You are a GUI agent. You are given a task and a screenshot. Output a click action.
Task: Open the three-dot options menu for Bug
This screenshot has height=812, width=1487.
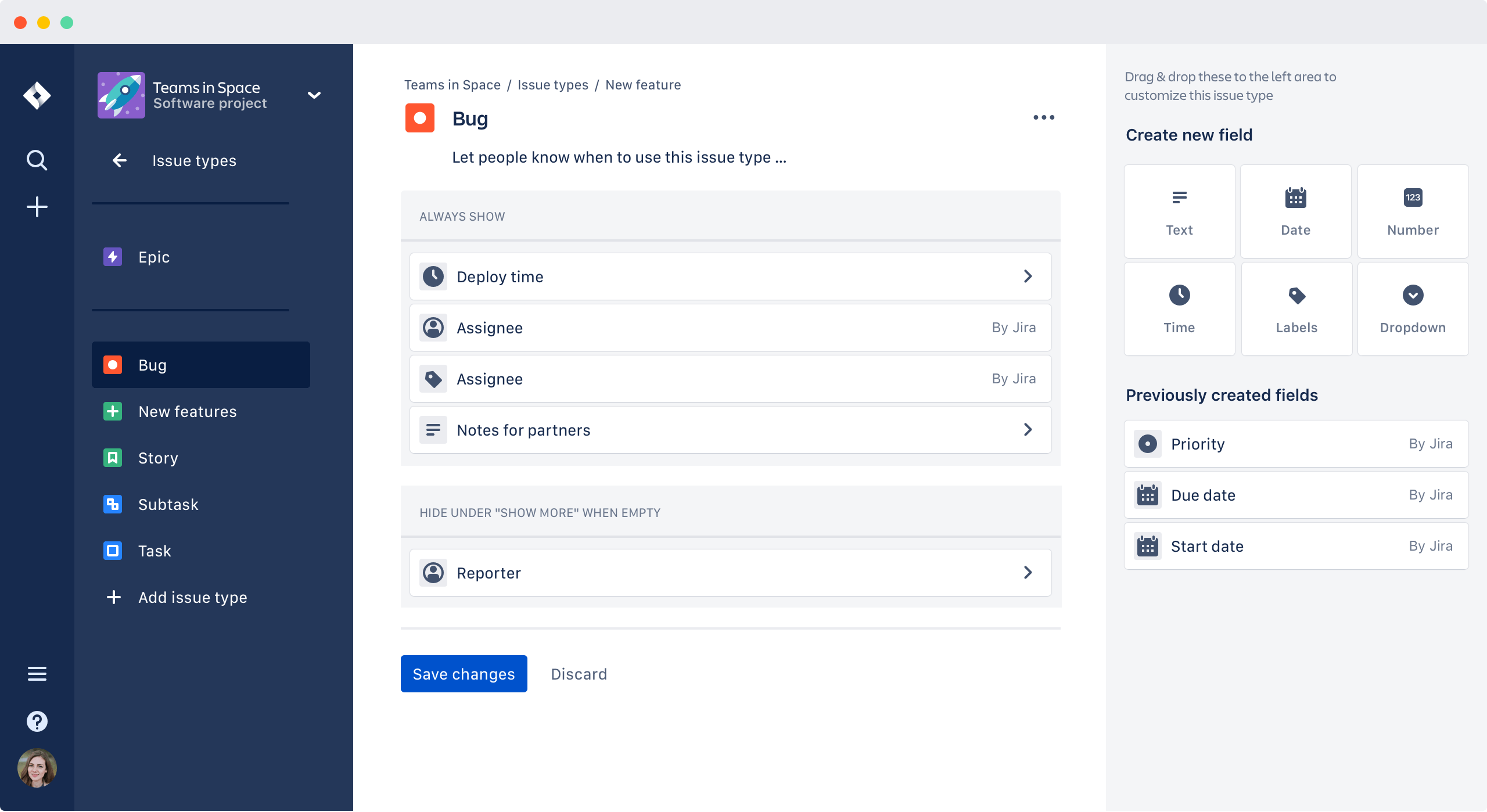click(1043, 118)
